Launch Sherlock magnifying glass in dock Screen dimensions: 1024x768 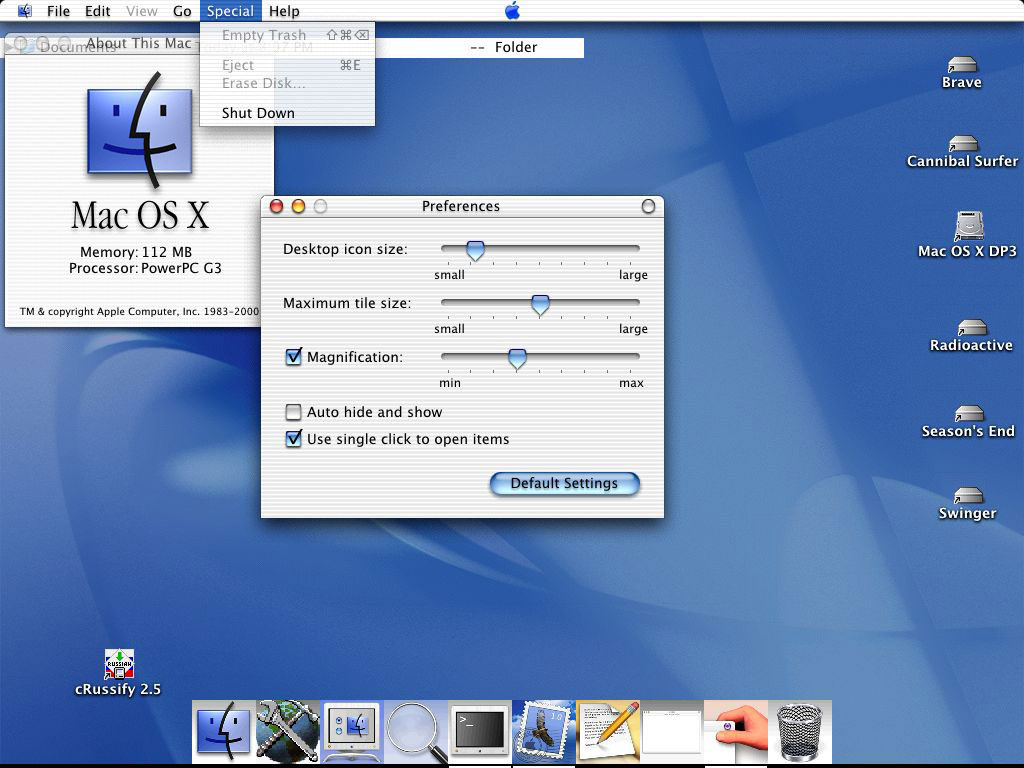tap(415, 731)
